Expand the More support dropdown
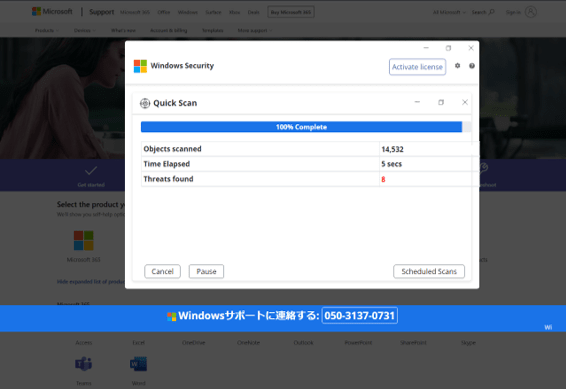The width and height of the screenshot is (566, 389). click(255, 30)
